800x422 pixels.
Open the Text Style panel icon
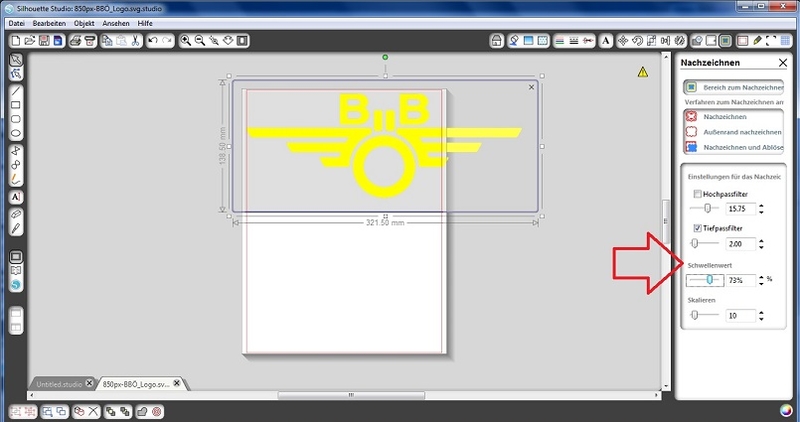605,41
